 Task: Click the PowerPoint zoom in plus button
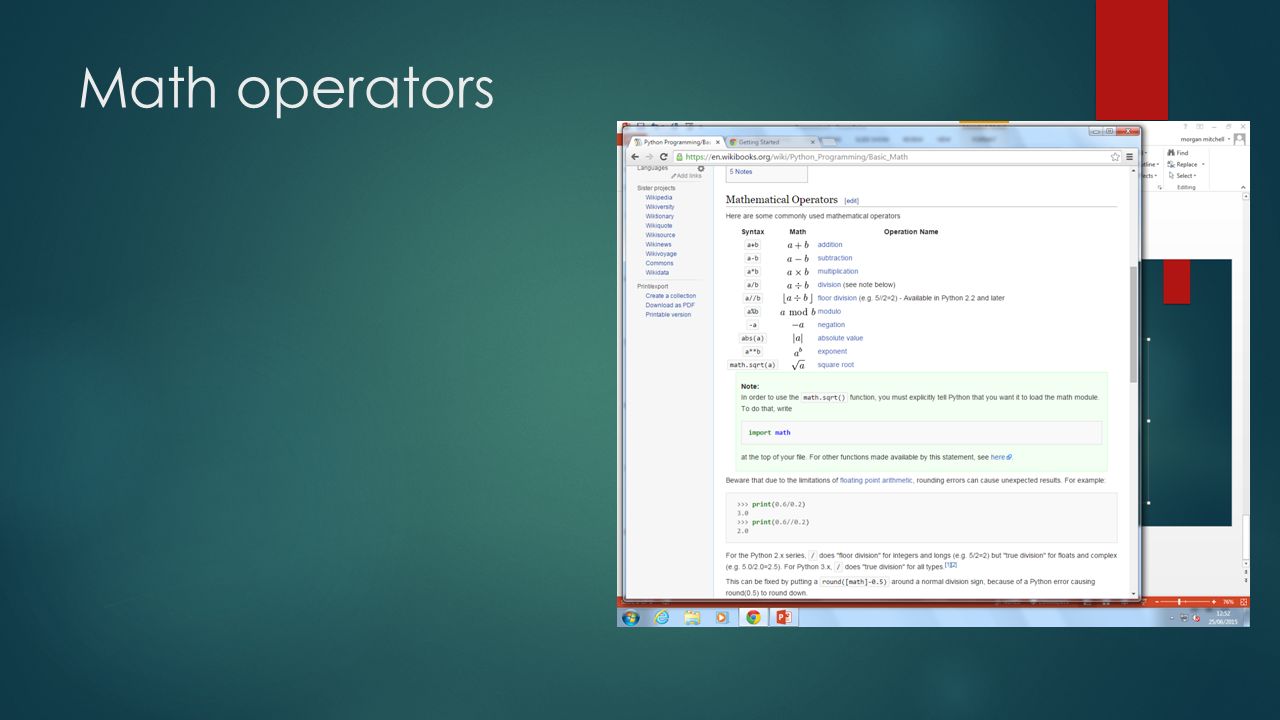point(1214,601)
